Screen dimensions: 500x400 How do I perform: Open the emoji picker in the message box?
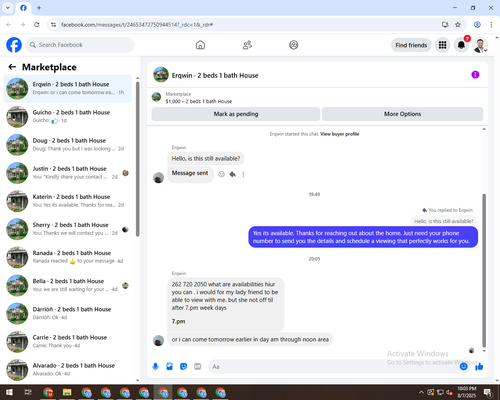click(x=463, y=367)
